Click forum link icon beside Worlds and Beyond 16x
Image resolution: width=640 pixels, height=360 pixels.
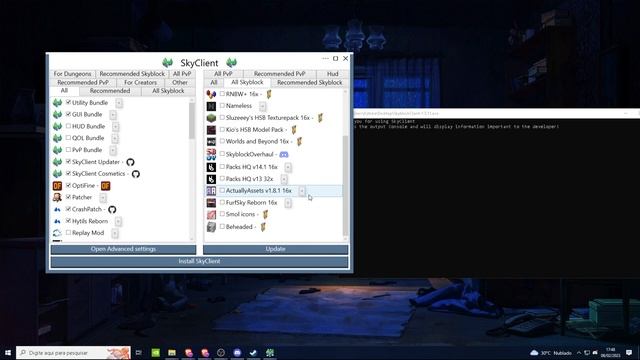coord(299,142)
